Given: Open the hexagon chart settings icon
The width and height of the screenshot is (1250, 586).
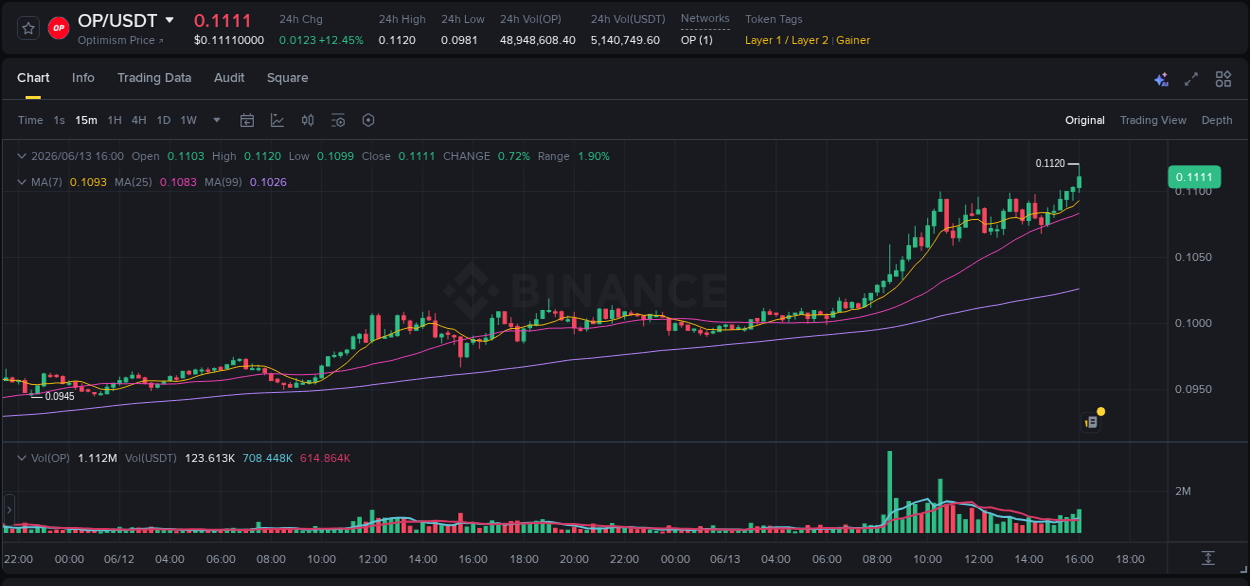Looking at the screenshot, I should tap(368, 120).
